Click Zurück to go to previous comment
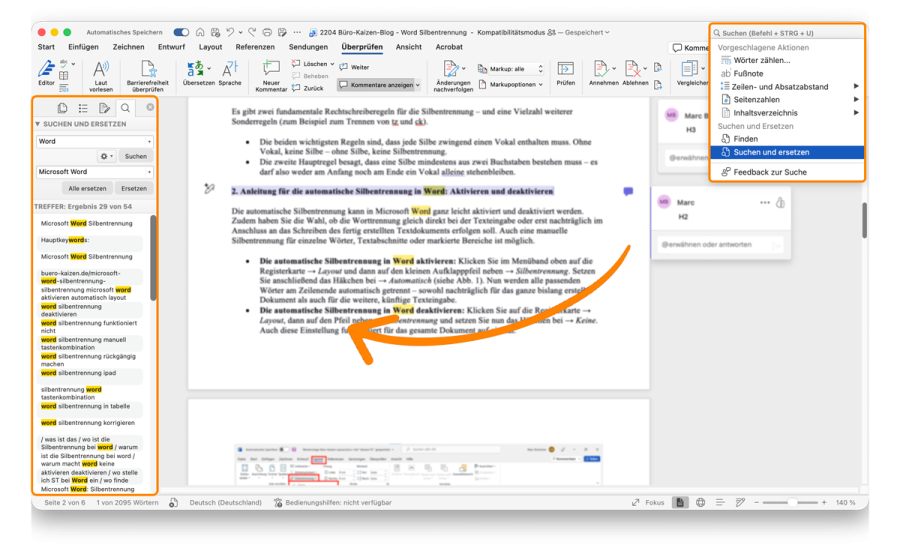The width and height of the screenshot is (900, 551). click(x=307, y=88)
